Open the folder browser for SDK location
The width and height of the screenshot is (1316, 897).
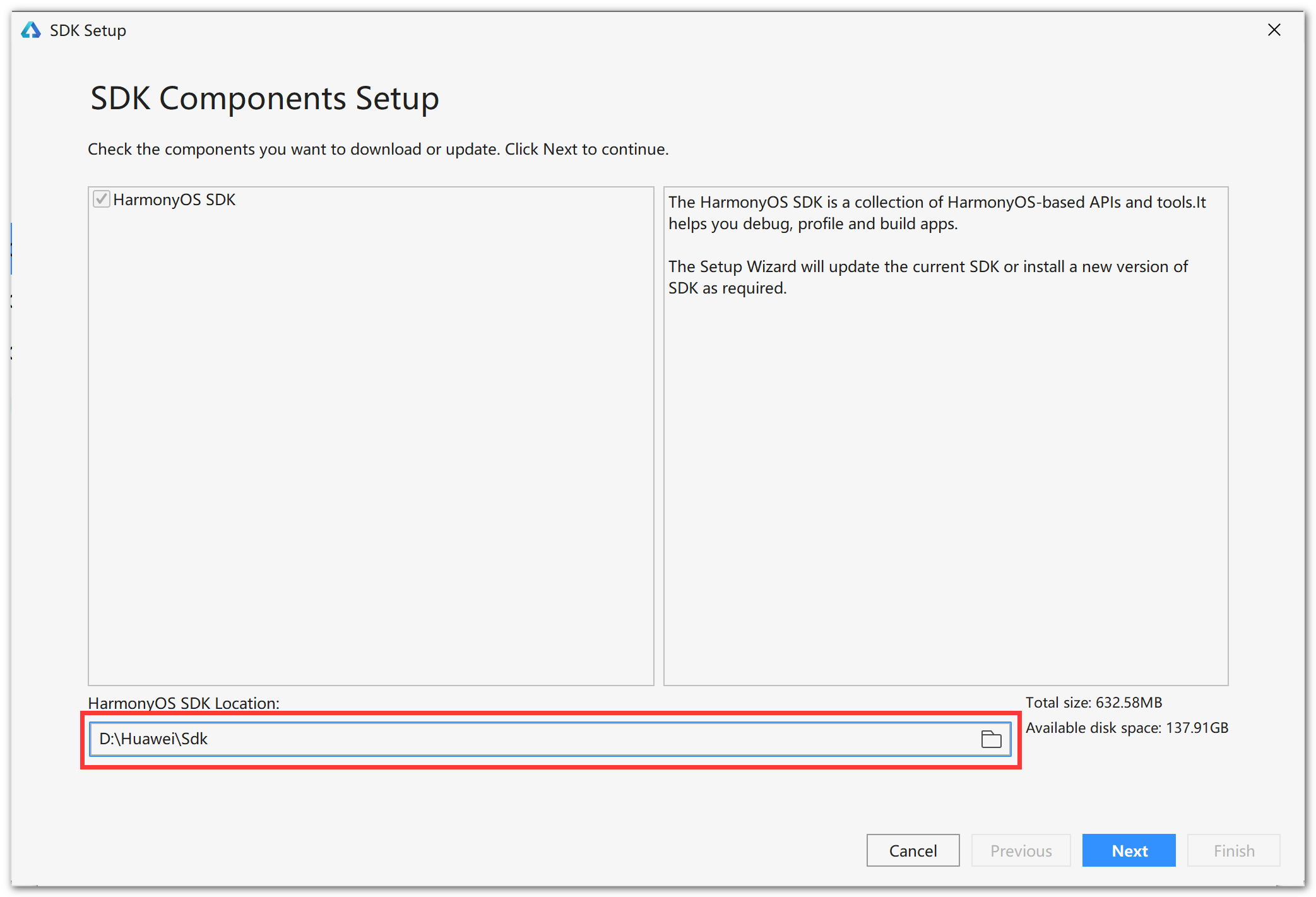992,739
